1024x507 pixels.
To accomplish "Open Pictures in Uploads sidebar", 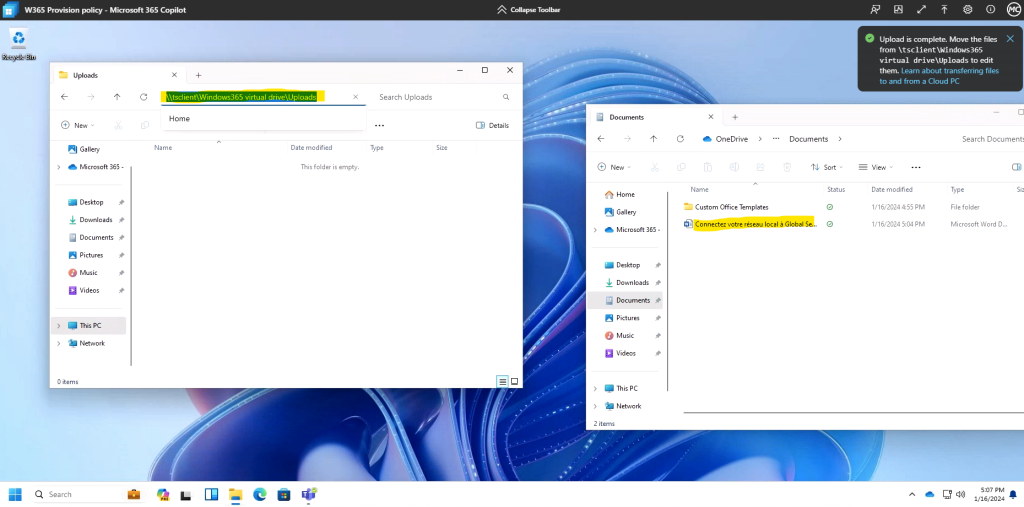I will (x=91, y=255).
